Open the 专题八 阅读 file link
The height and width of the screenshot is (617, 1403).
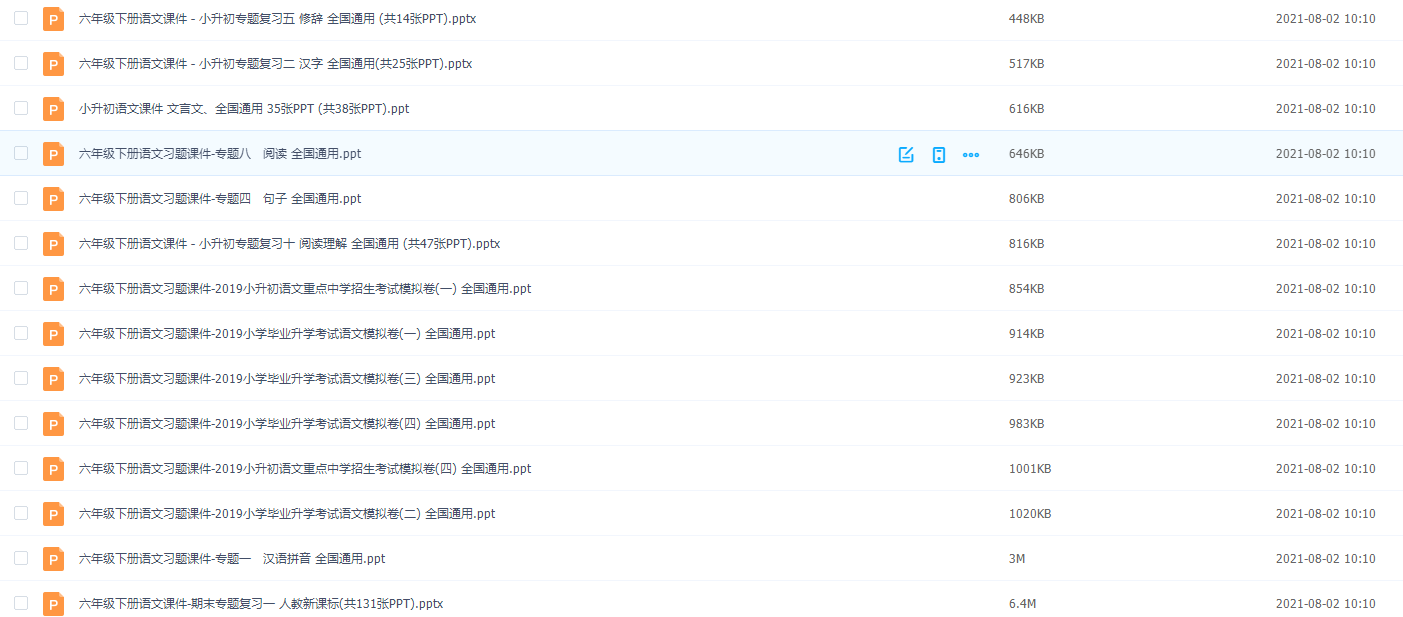click(x=218, y=153)
